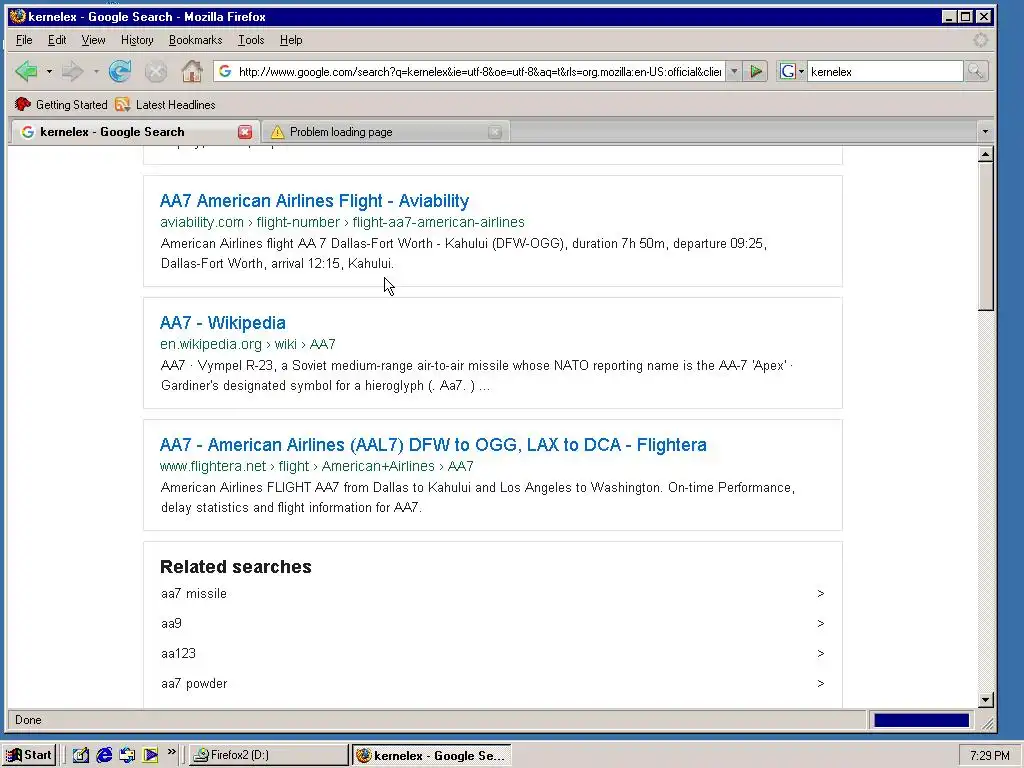Open the Windows Start menu
The width and height of the screenshot is (1024, 768).
coord(29,755)
